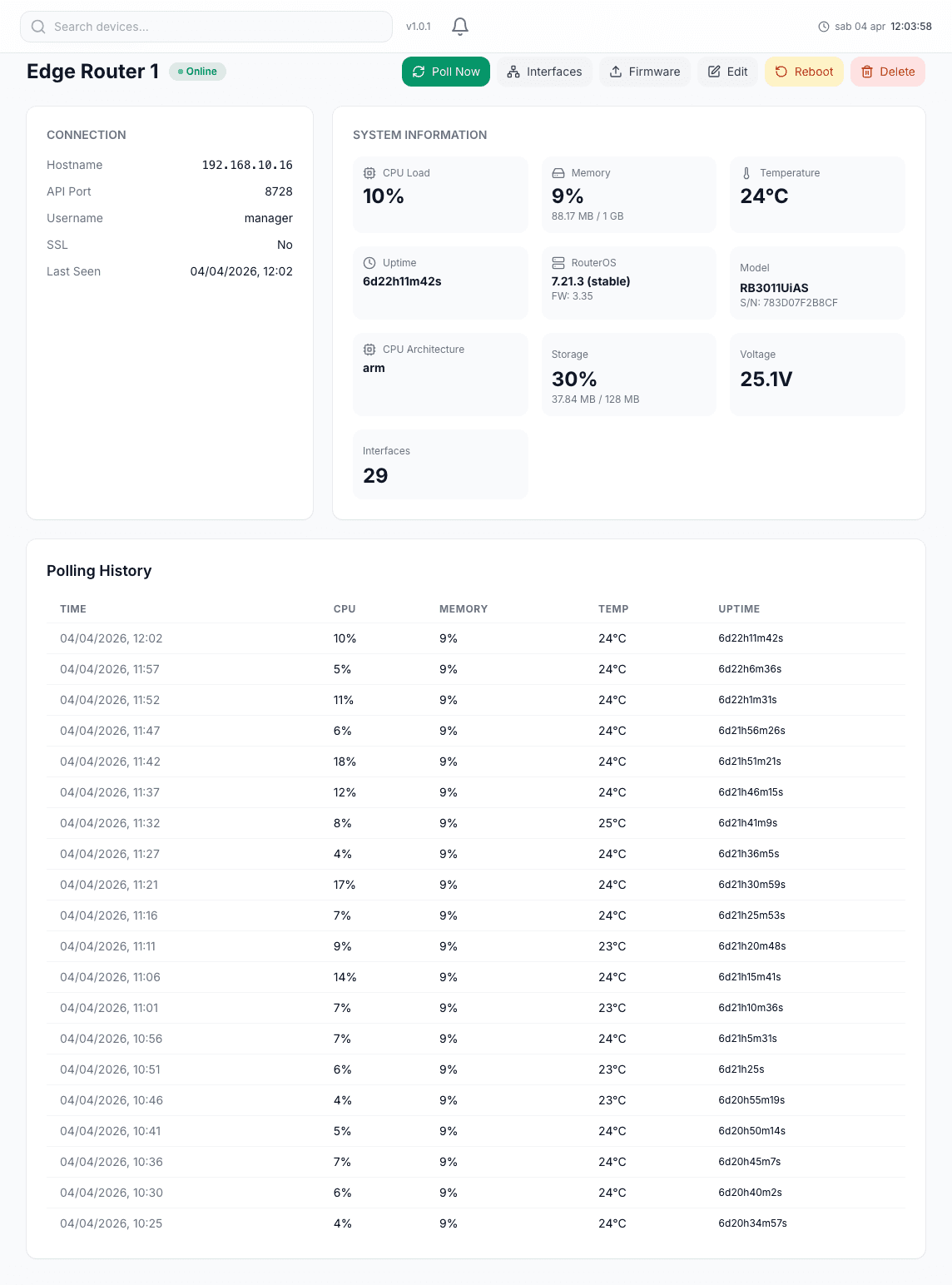952x1285 pixels.
Task: Toggle the Online status badge
Action: click(x=197, y=72)
